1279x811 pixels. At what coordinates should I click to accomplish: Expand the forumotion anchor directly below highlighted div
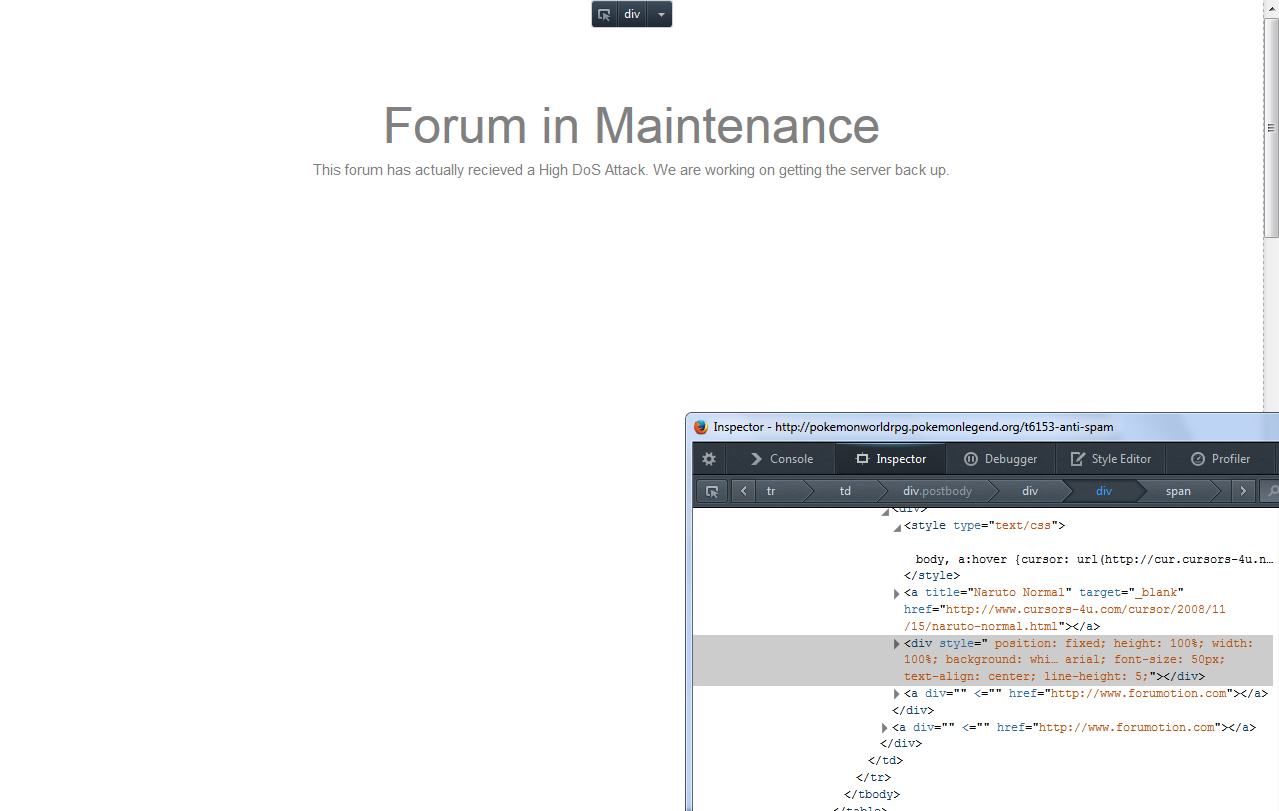(897, 694)
